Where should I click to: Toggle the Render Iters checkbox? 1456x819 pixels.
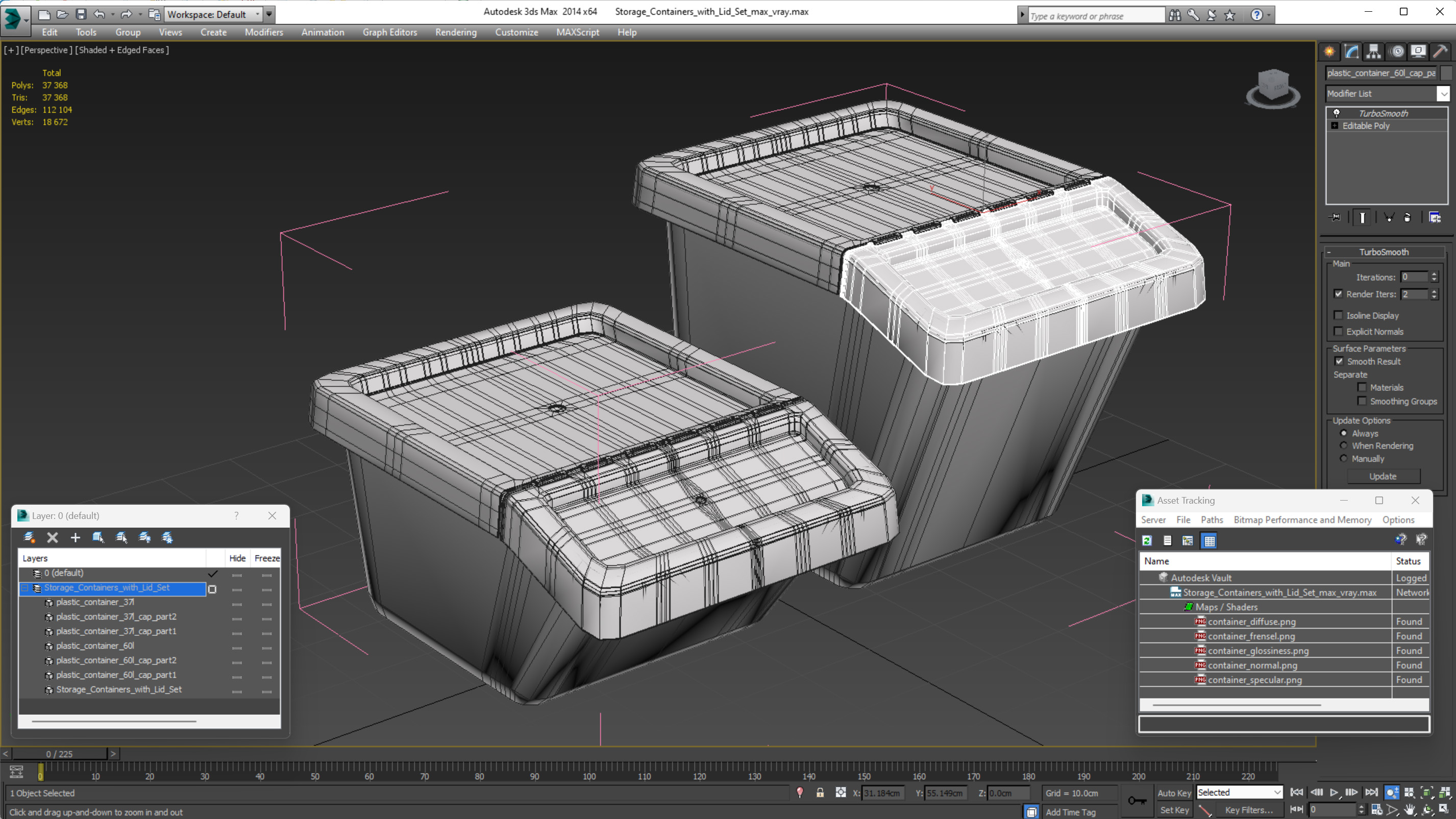tap(1339, 293)
